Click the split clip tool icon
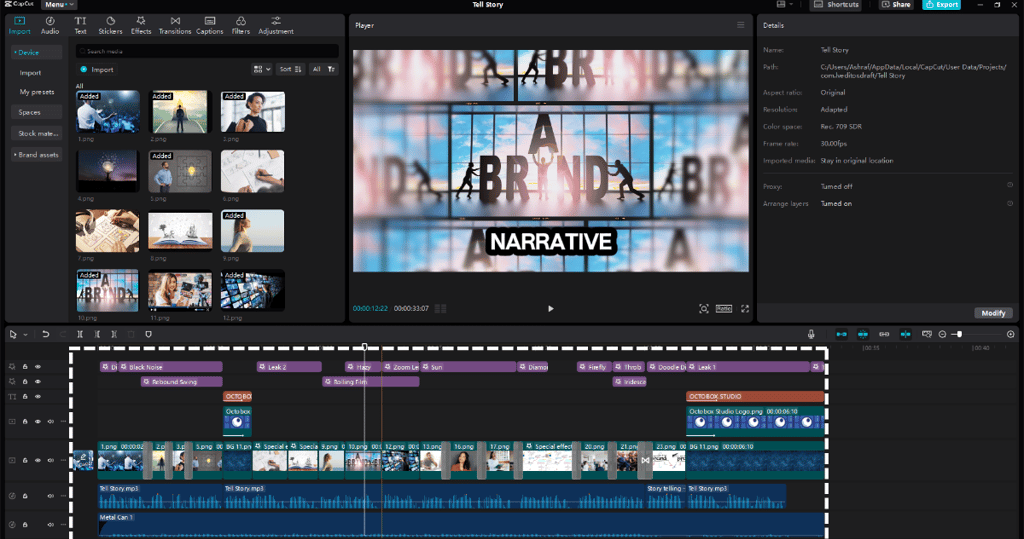Viewport: 1024px width, 539px height. tap(80, 334)
